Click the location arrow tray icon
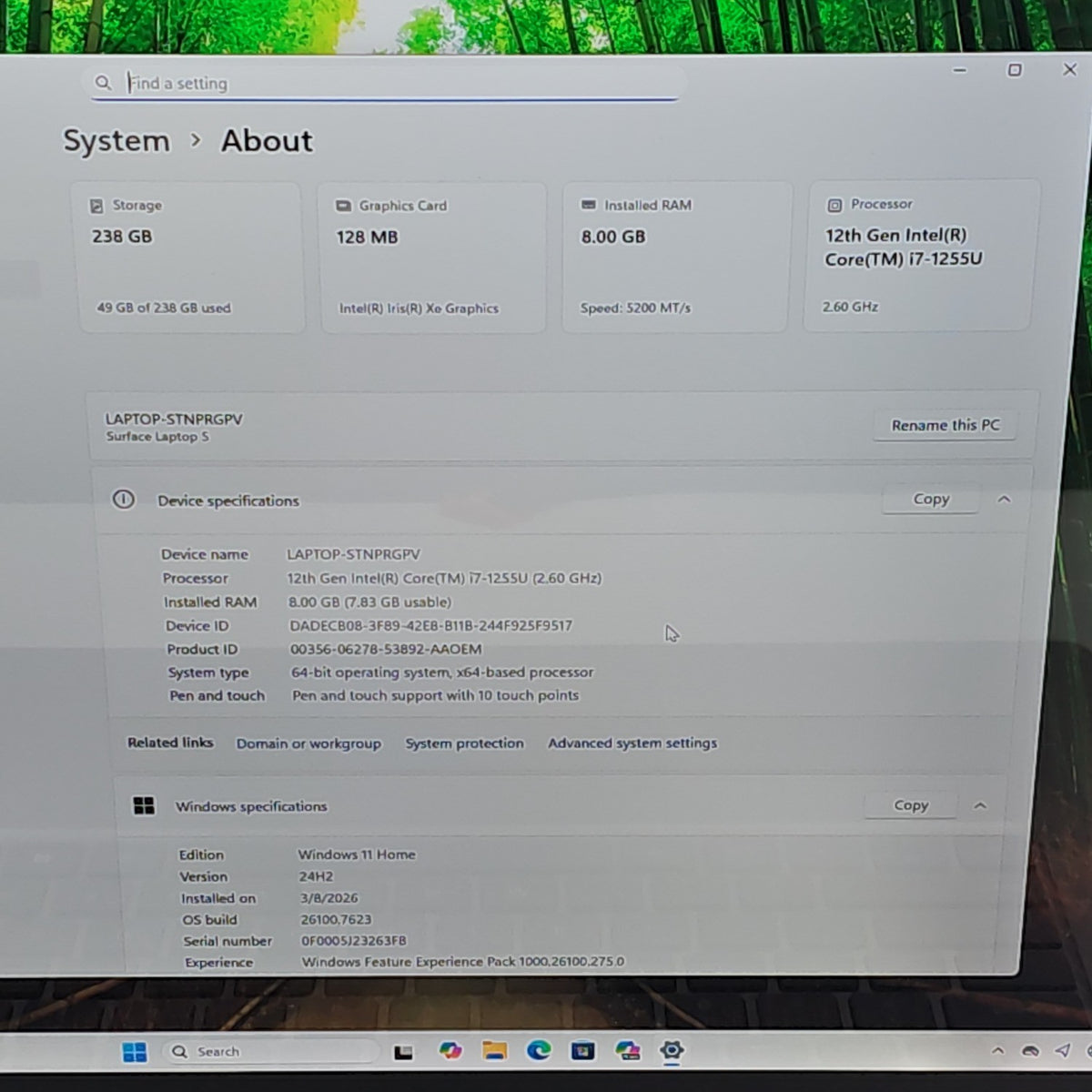The image size is (1092, 1092). (1063, 1051)
